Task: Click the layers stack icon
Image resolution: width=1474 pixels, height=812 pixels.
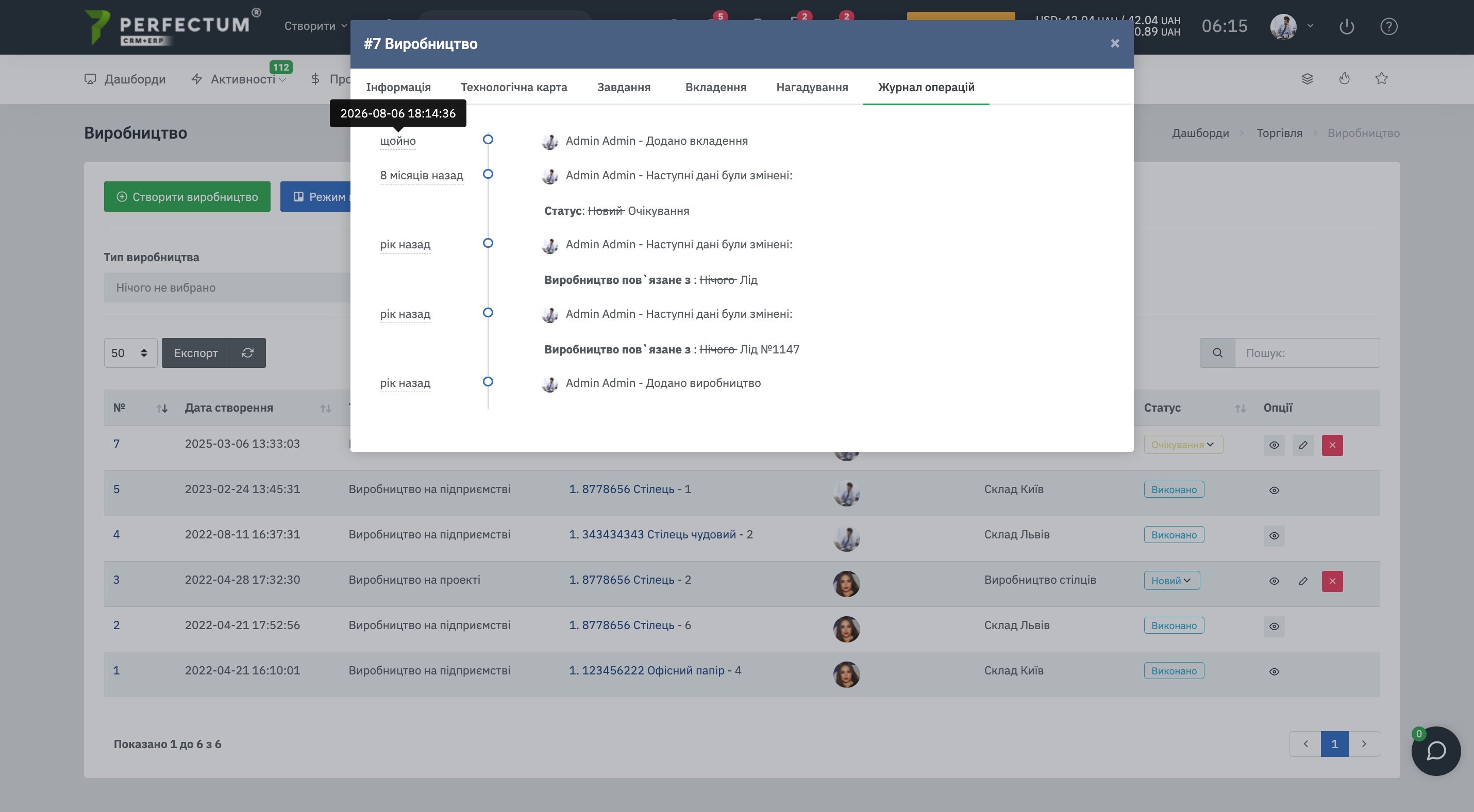Action: [x=1307, y=78]
